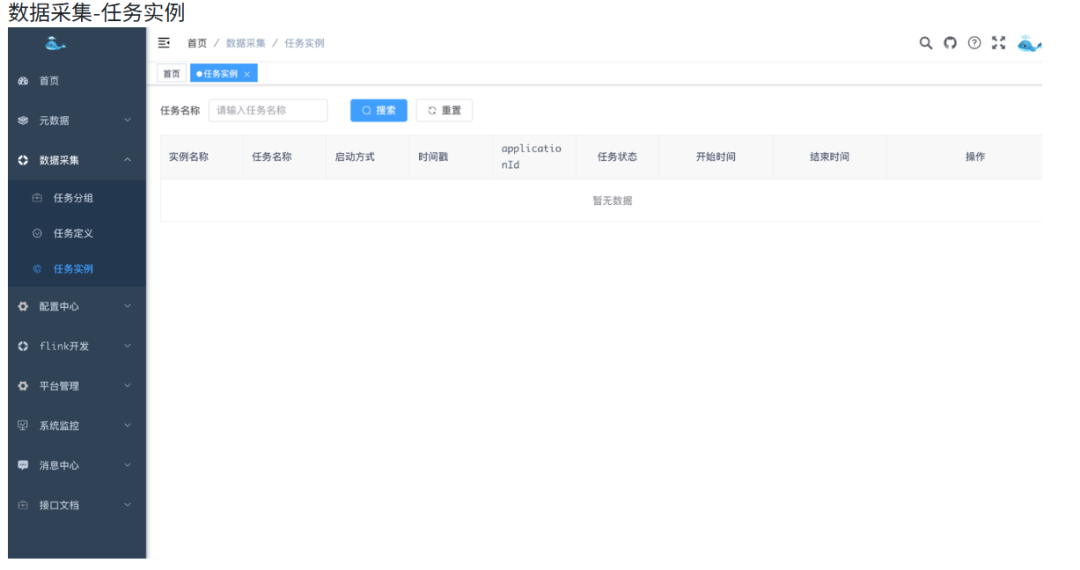Click the 任务分组 briefcase icon
This screenshot has width=1080, height=570.
(37, 198)
